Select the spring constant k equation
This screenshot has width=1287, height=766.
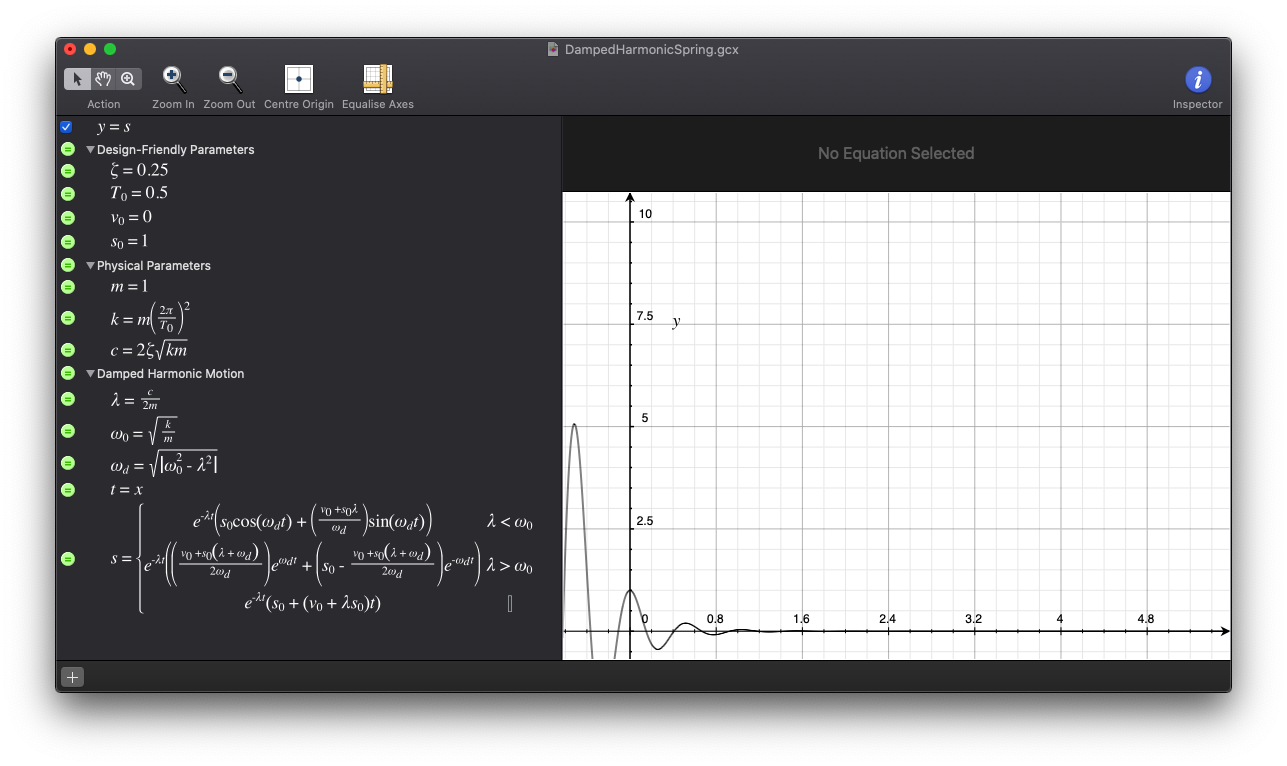point(150,318)
